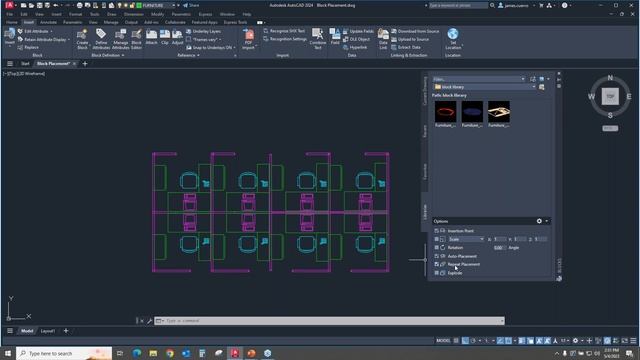Click the Extract Data tool
640x360 pixels.
(x=406, y=47)
